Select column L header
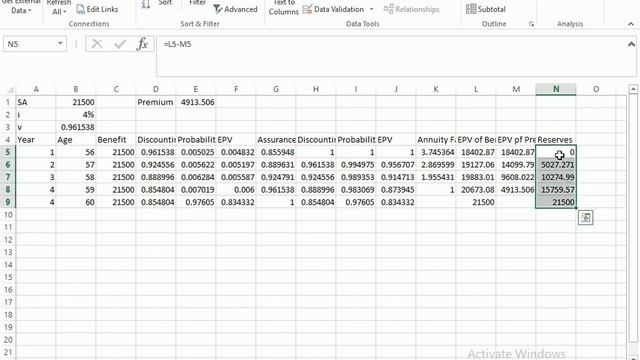 coord(476,89)
